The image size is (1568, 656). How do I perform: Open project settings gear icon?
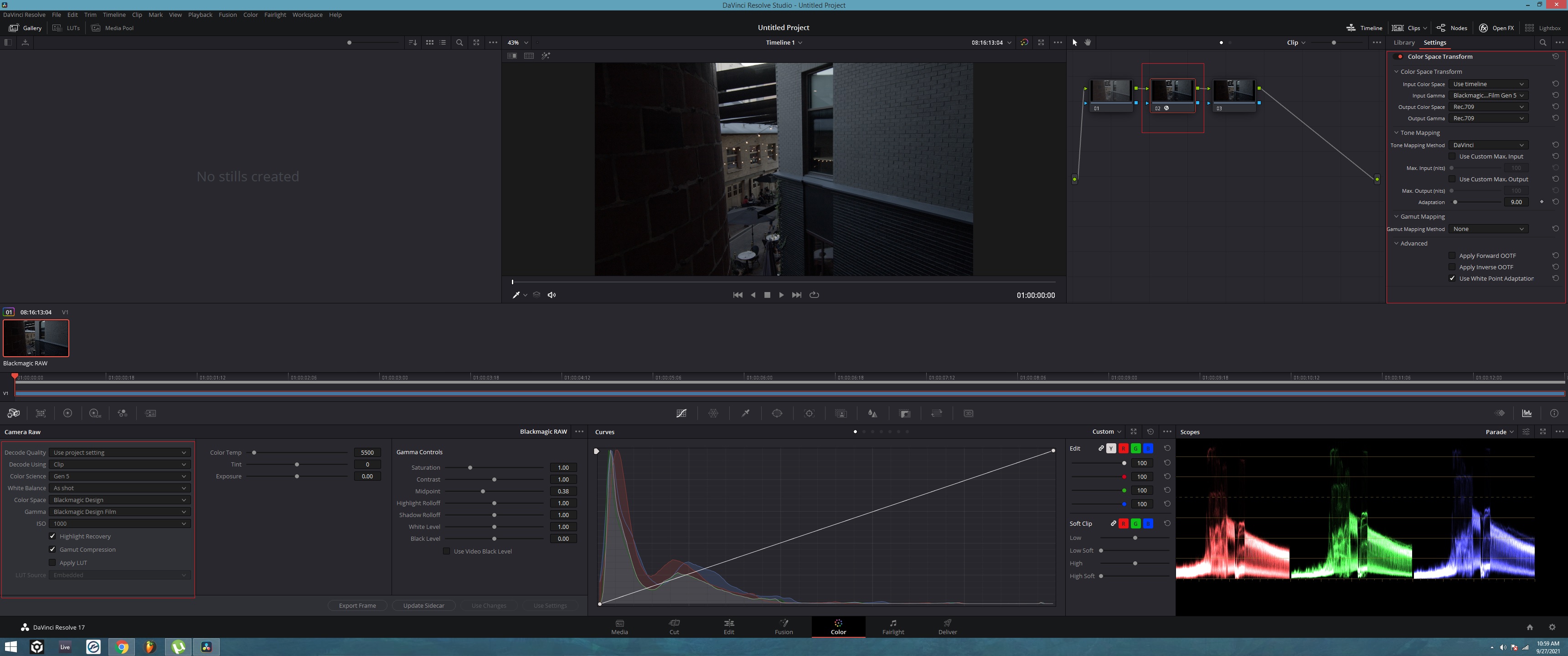[x=1552, y=627]
